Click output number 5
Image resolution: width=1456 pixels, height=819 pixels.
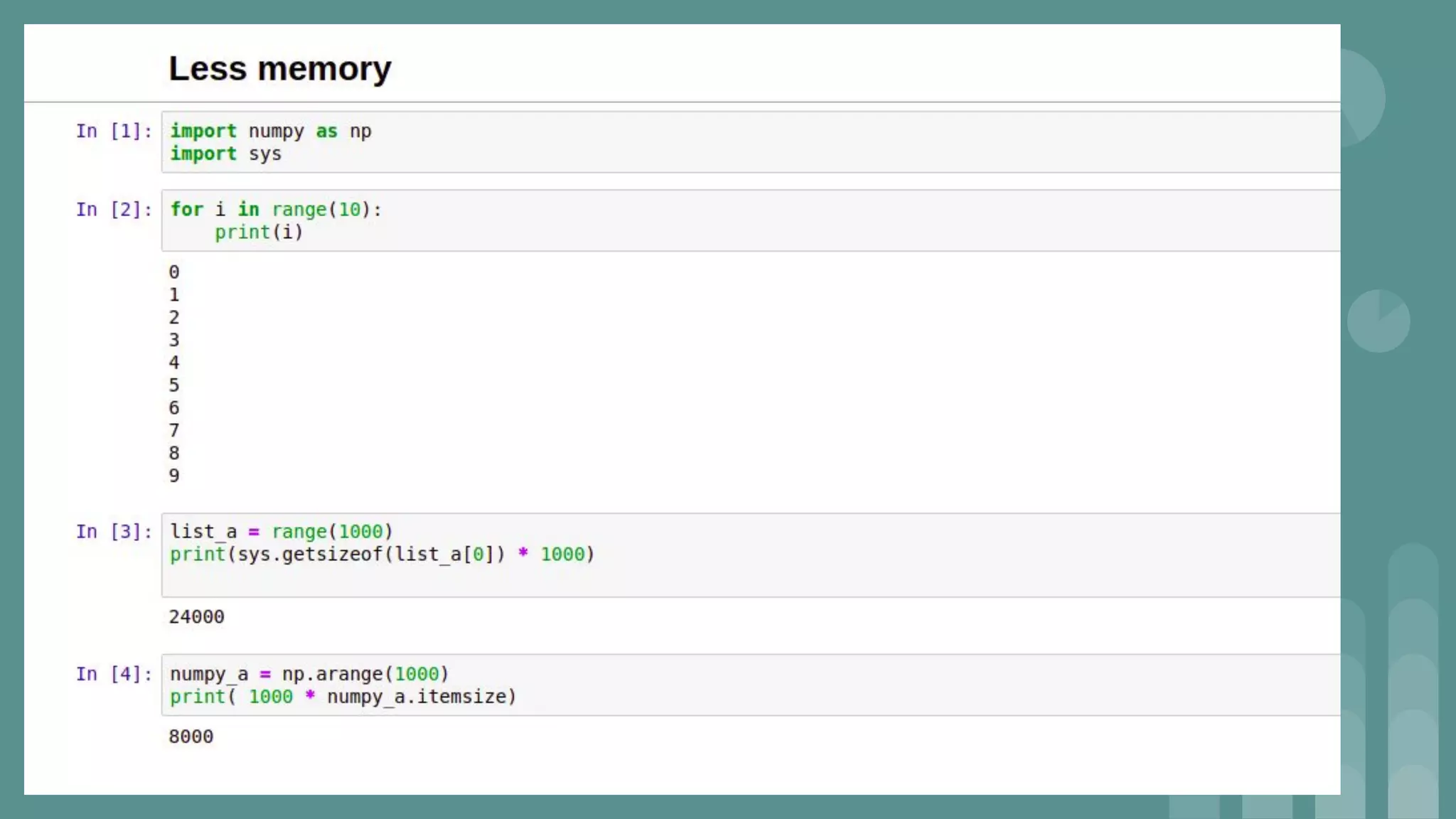click(174, 385)
